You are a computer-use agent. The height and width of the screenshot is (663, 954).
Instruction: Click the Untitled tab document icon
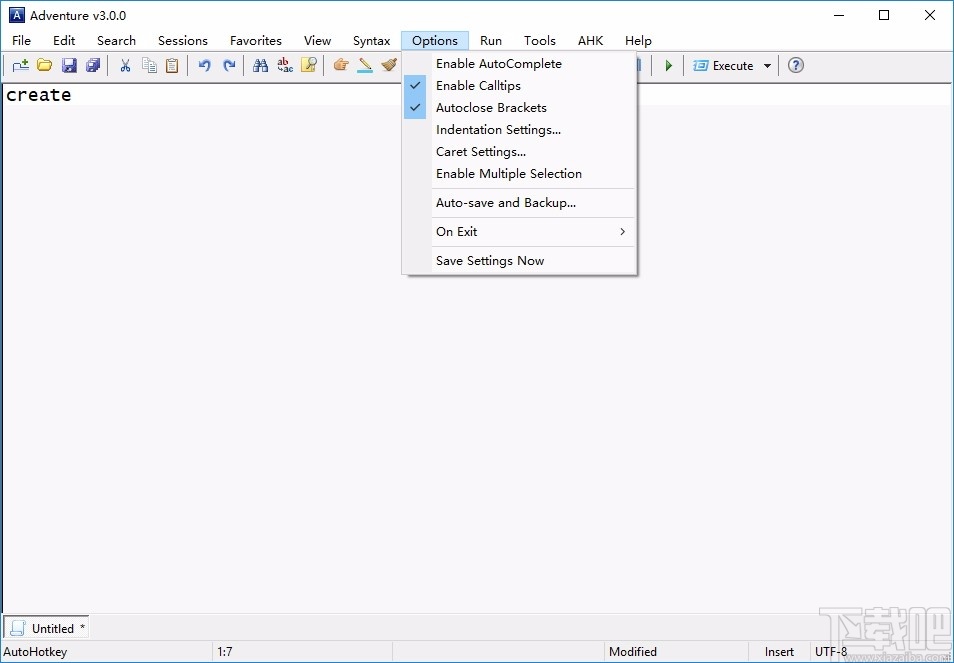18,628
